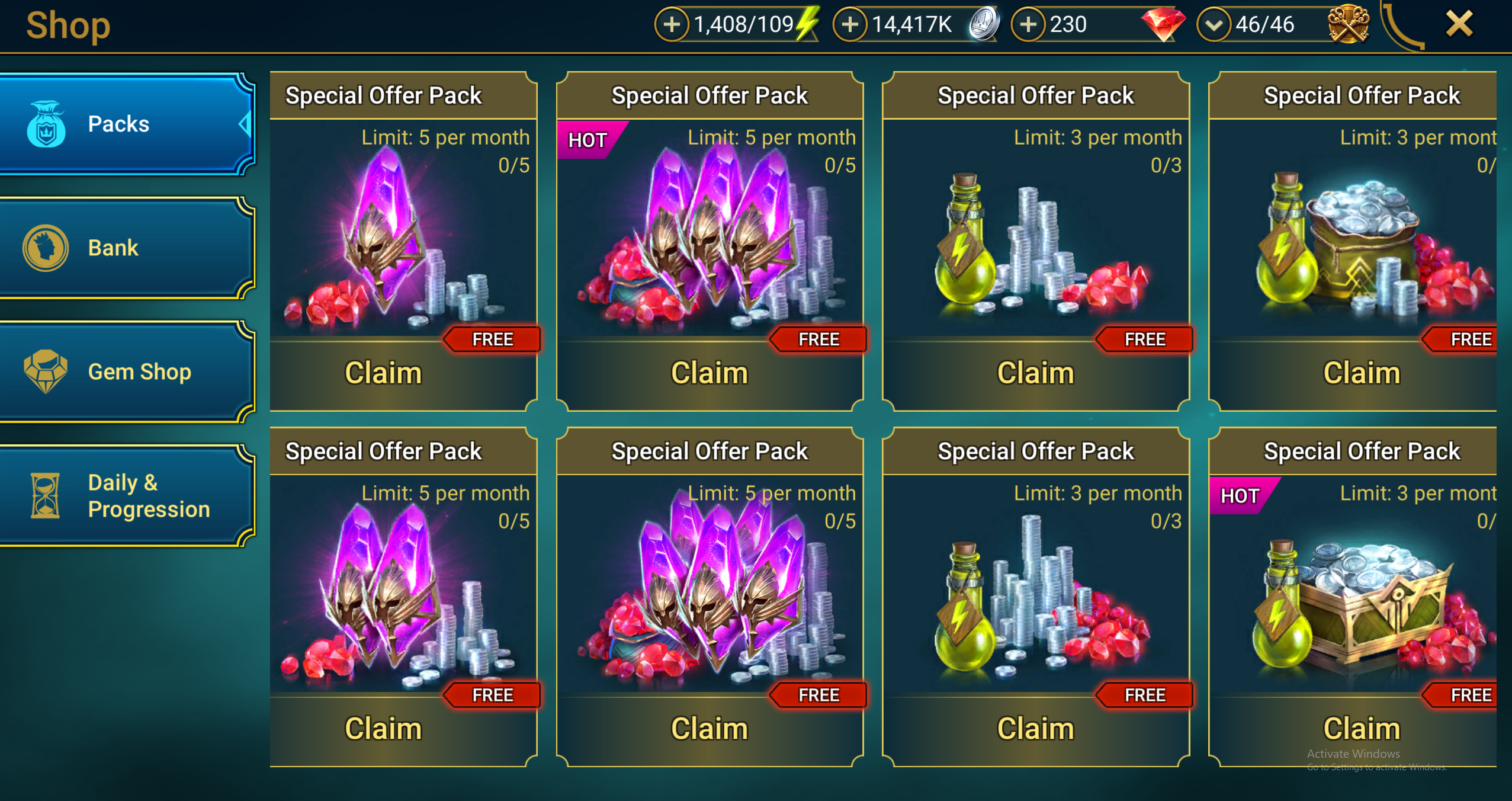Screen dimensions: 1512x801
Task: Click the yellow energy lightning icon
Action: coord(808,24)
